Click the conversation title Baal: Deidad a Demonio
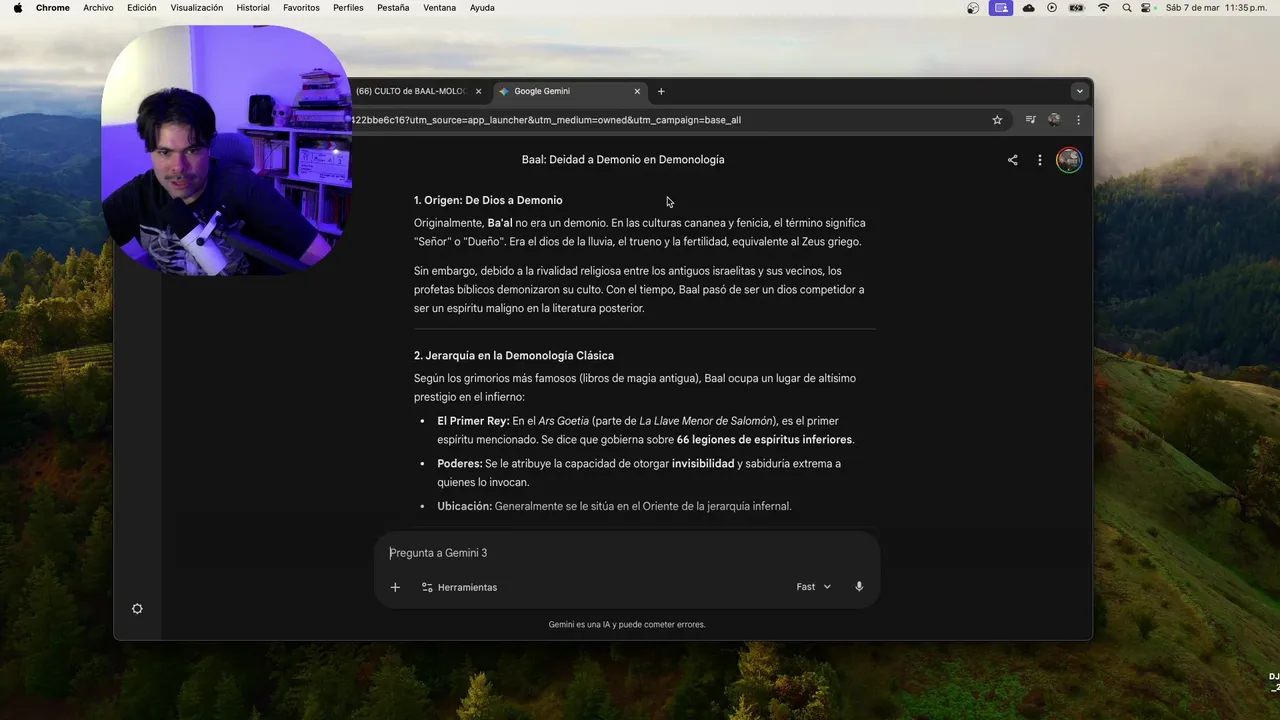The height and width of the screenshot is (720, 1280). tap(623, 160)
